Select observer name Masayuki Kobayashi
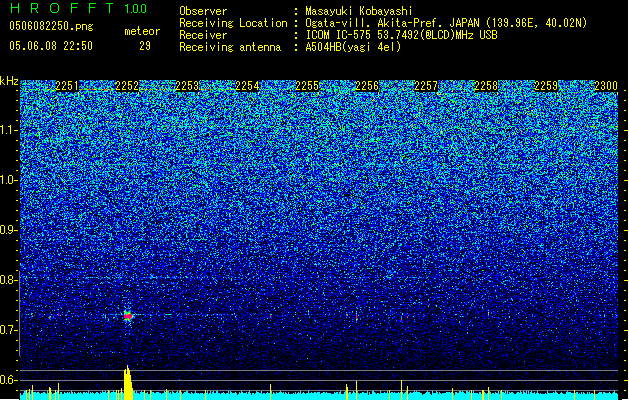This screenshot has width=629, height=400. (359, 11)
